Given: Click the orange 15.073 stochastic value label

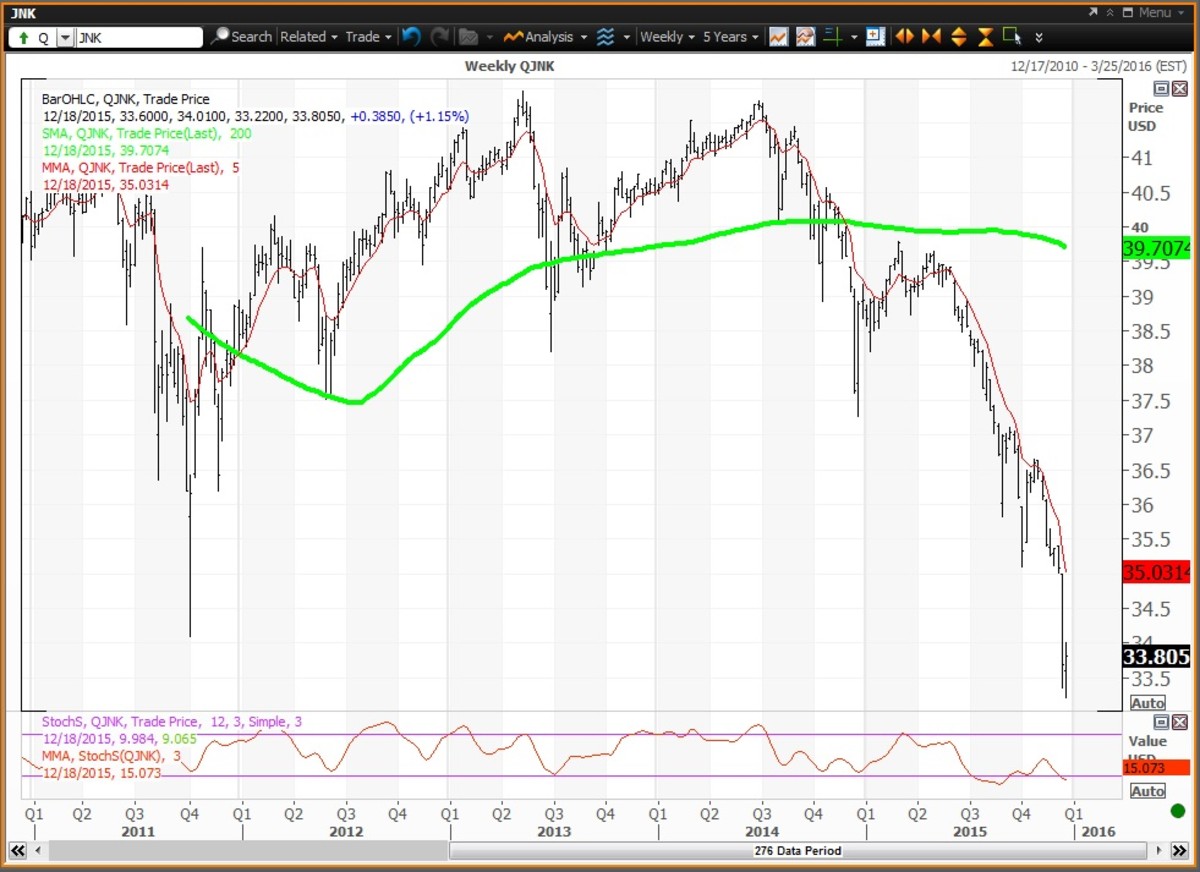Looking at the screenshot, I should tap(1156, 768).
